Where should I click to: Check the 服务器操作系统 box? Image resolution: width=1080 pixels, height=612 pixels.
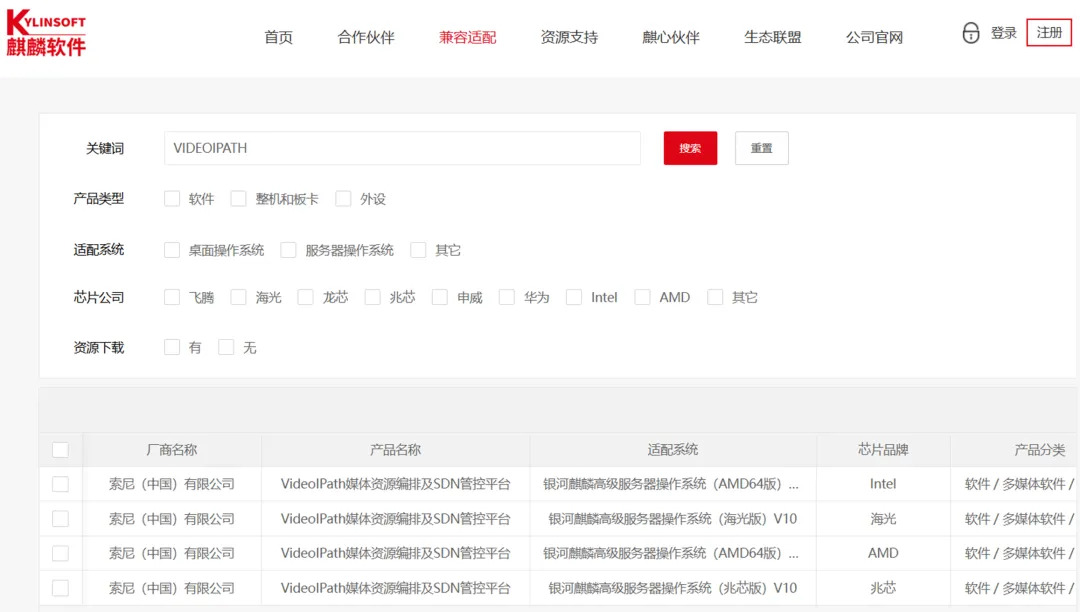[289, 250]
